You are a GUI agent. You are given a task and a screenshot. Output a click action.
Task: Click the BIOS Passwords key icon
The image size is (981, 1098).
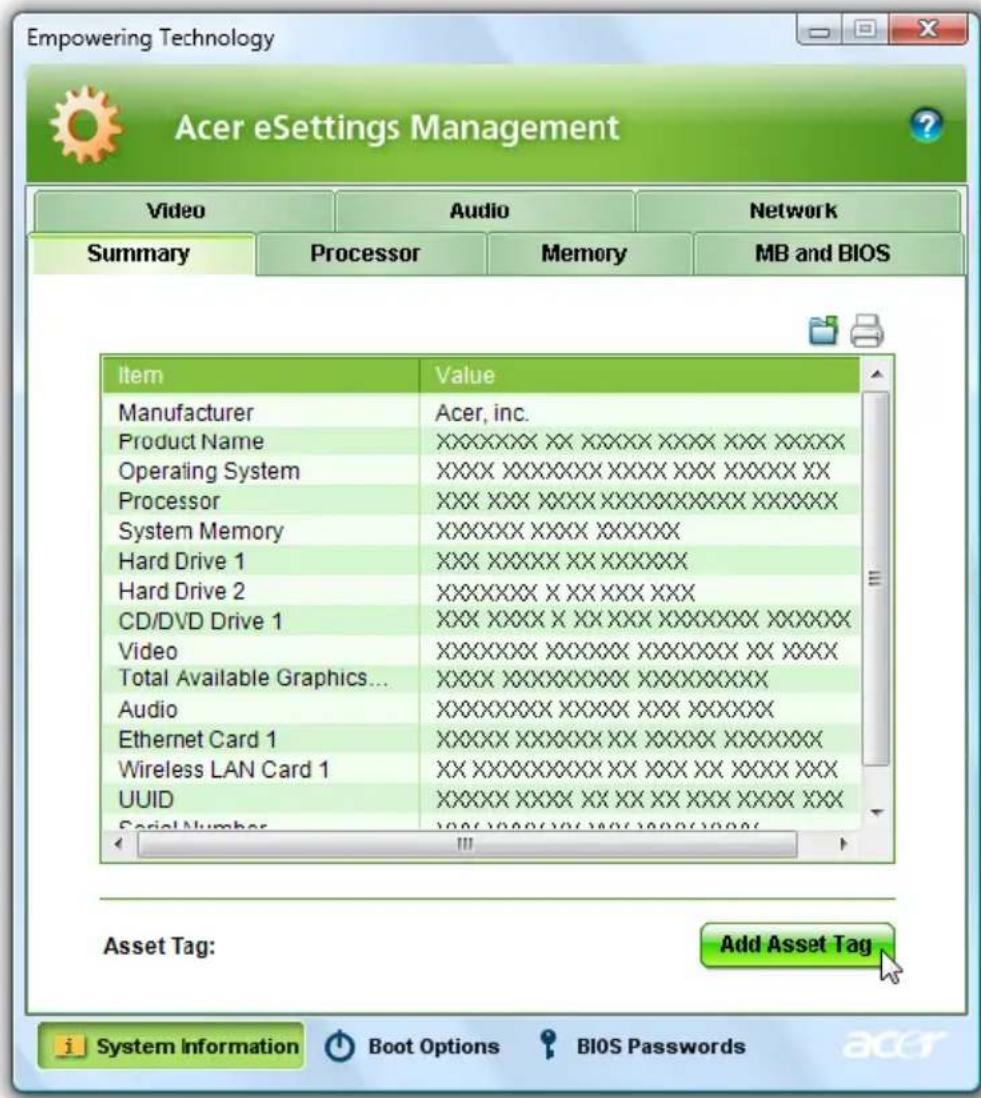548,1045
